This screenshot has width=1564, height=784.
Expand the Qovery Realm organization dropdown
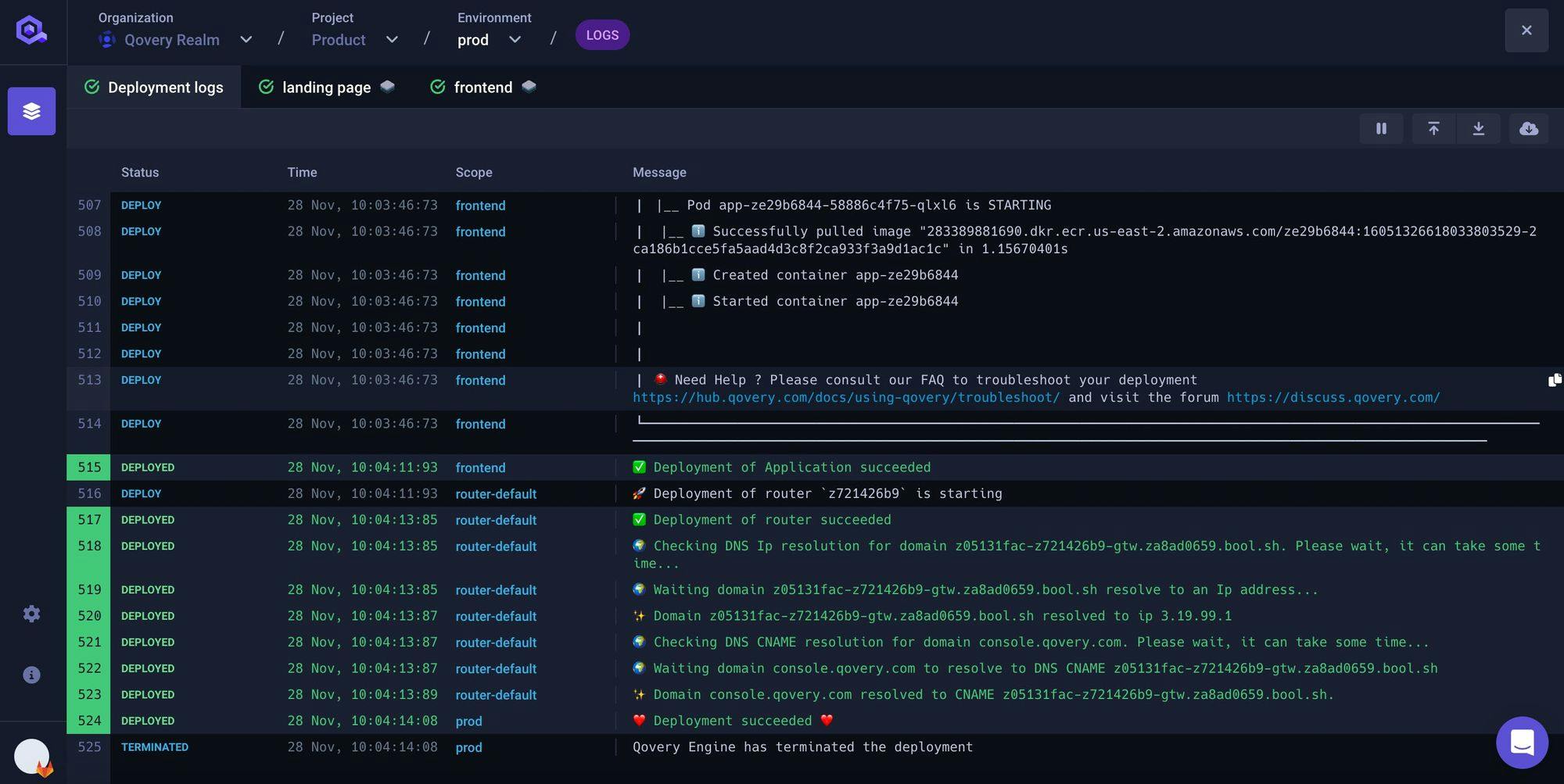[x=246, y=40]
